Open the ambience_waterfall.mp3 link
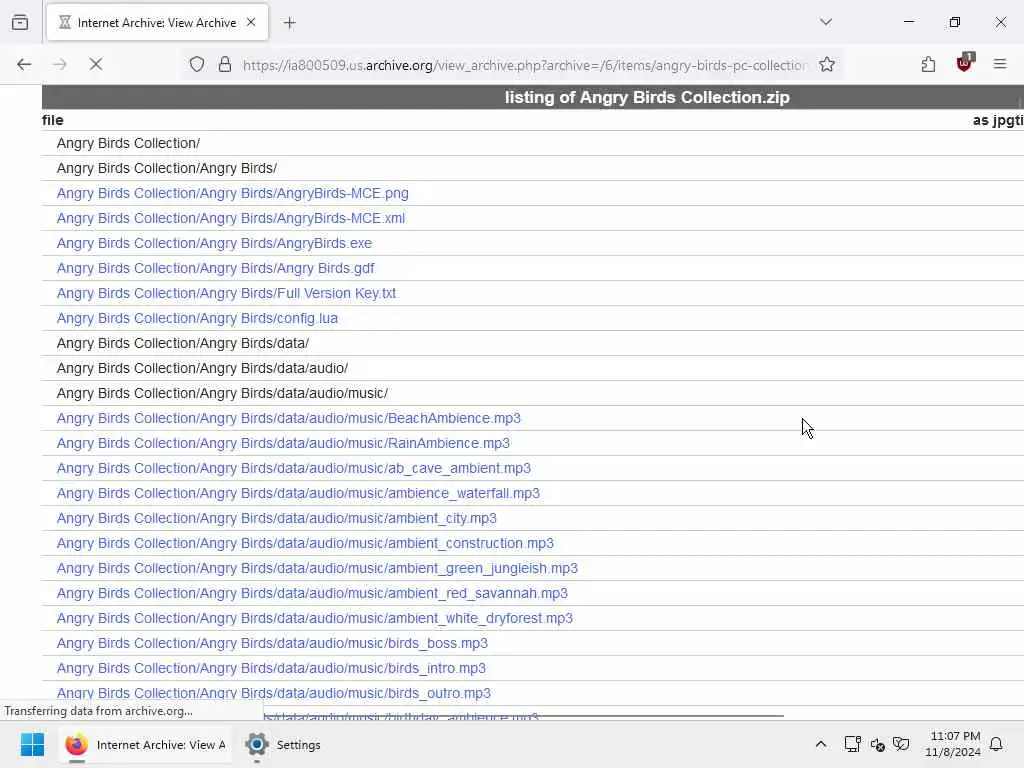This screenshot has height=768, width=1024. click(298, 493)
